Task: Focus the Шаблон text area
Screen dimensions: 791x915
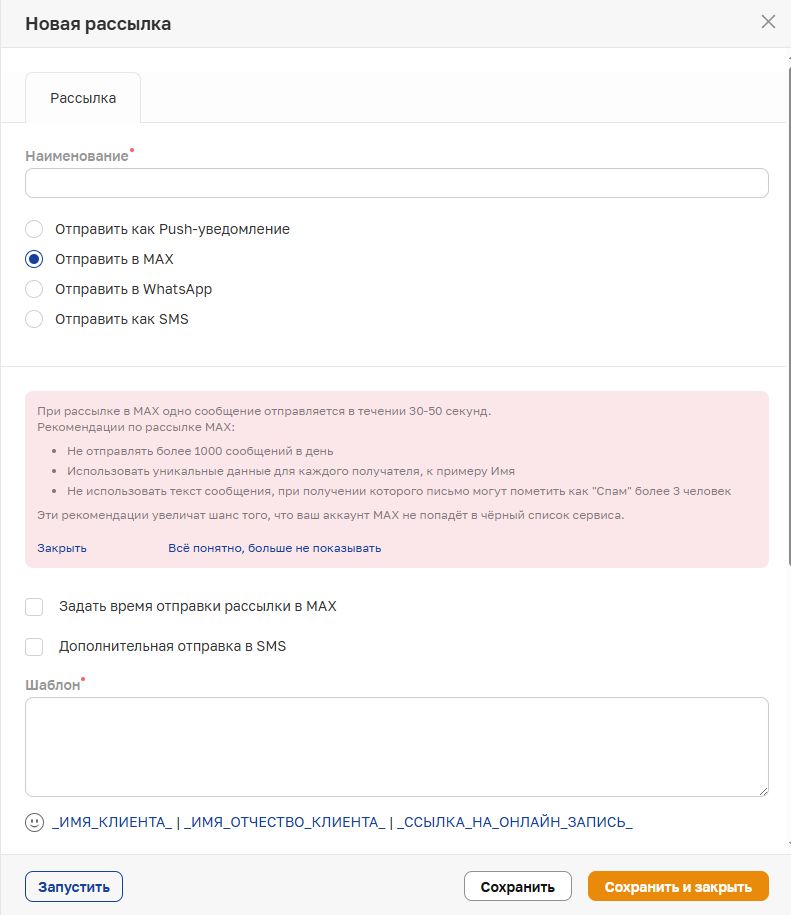Action: coord(396,746)
